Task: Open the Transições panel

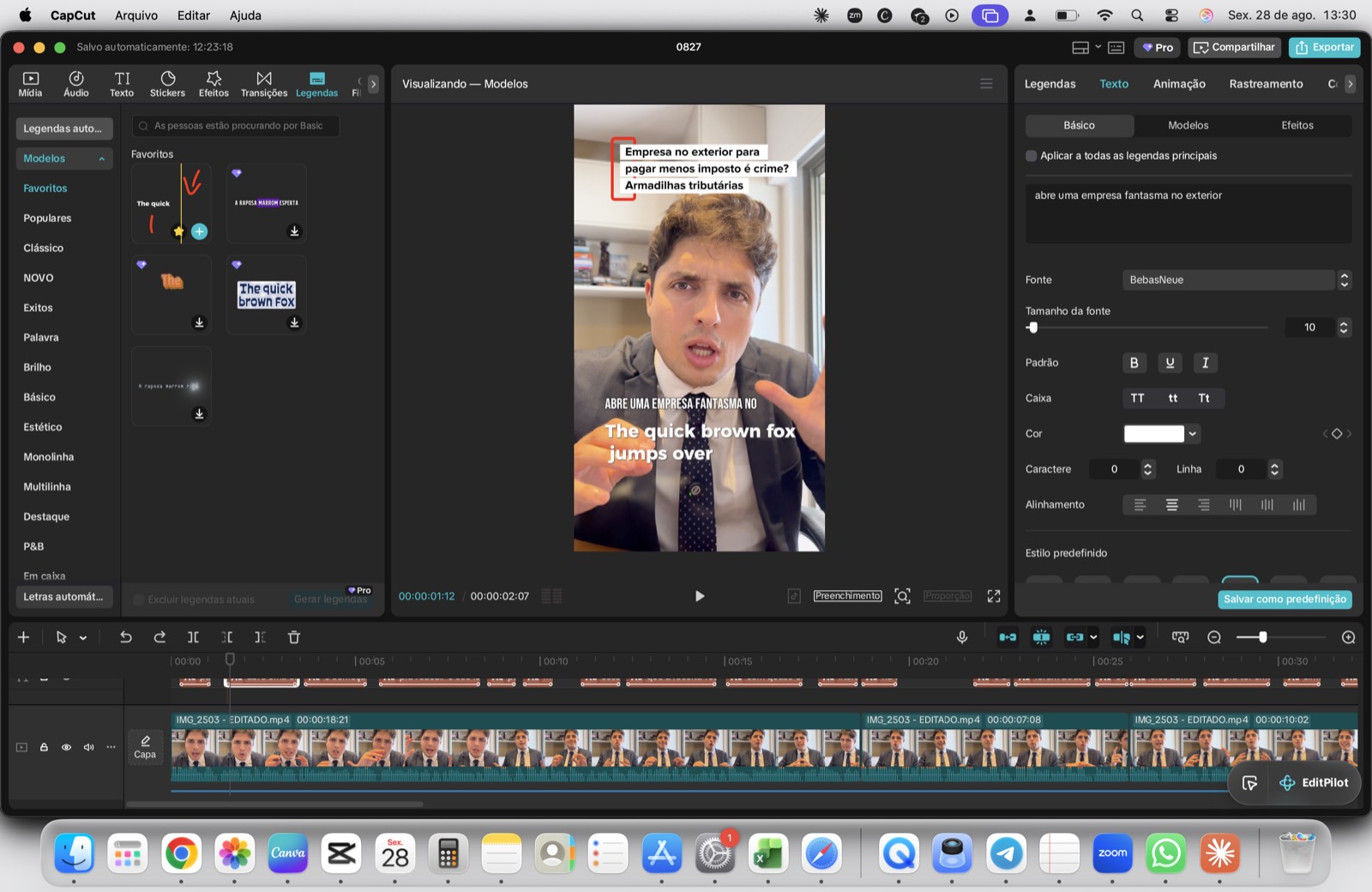Action: tap(264, 84)
